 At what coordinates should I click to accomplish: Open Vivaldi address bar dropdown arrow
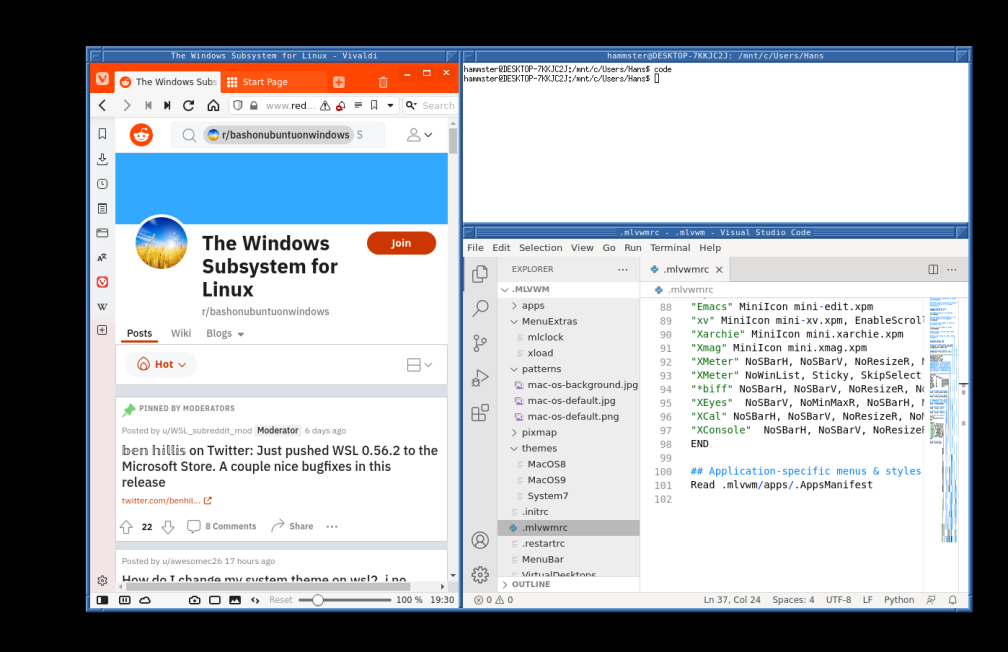pyautogui.click(x=390, y=105)
